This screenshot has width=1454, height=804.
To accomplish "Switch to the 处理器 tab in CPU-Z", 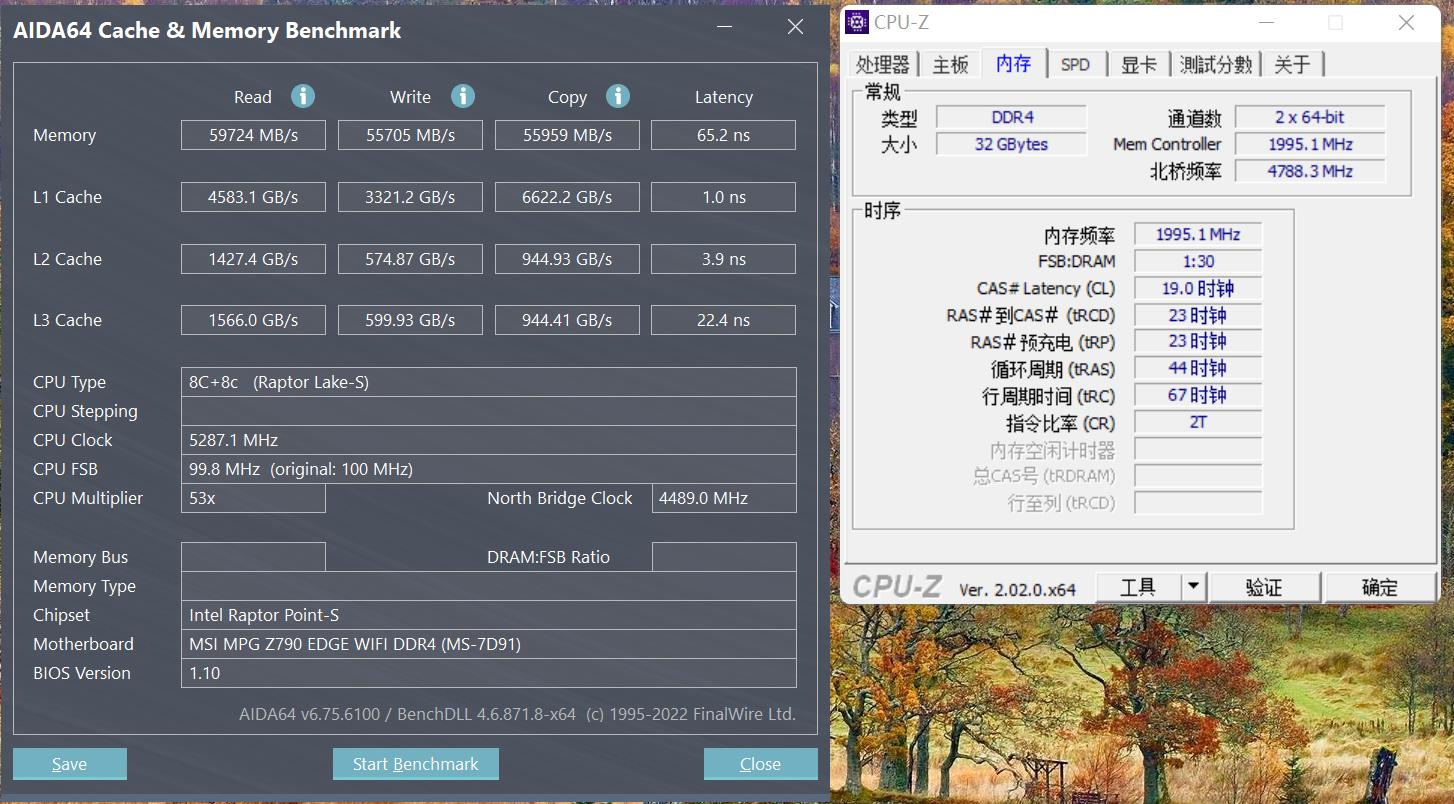I will click(882, 63).
